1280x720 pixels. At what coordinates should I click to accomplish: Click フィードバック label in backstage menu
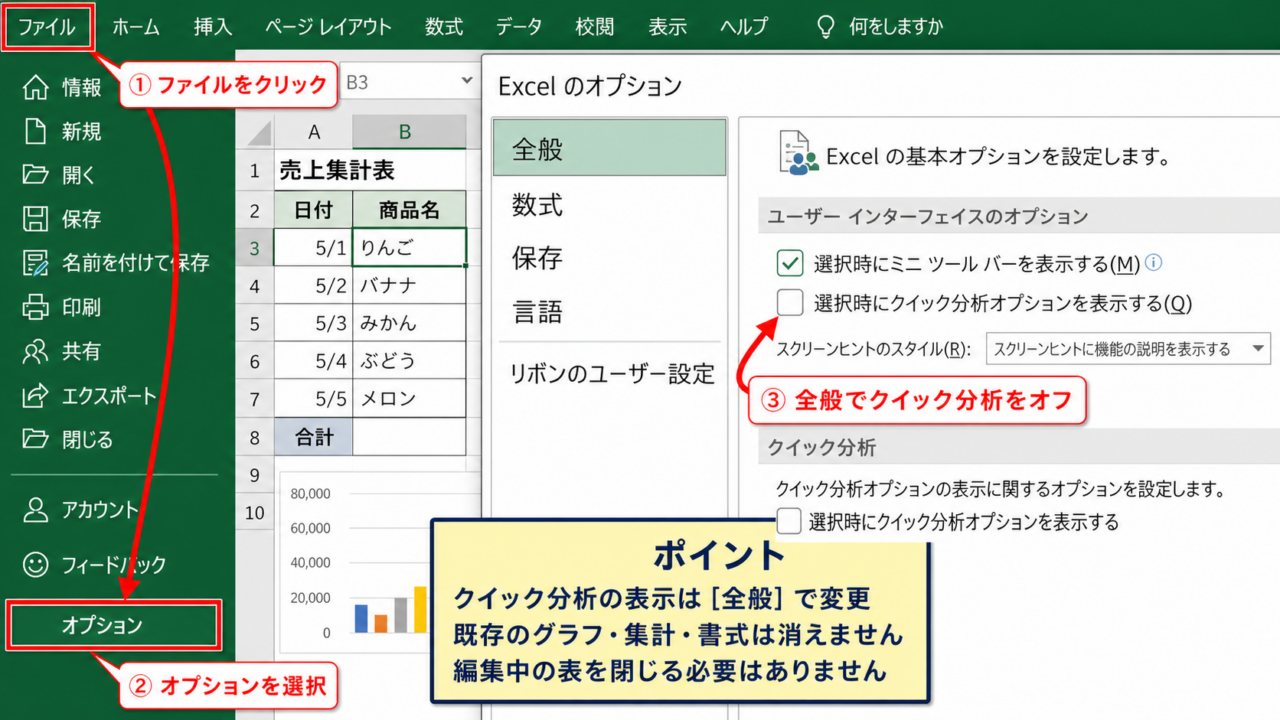tap(114, 564)
